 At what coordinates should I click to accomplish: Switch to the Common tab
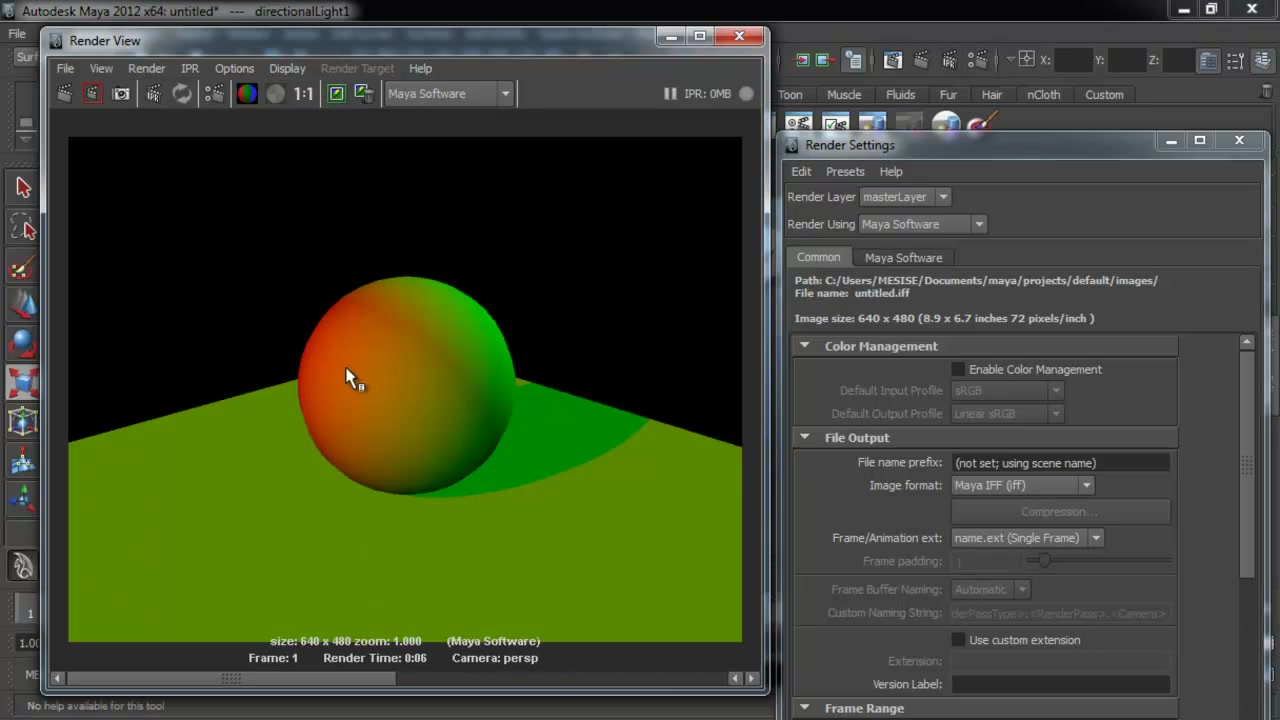(818, 257)
